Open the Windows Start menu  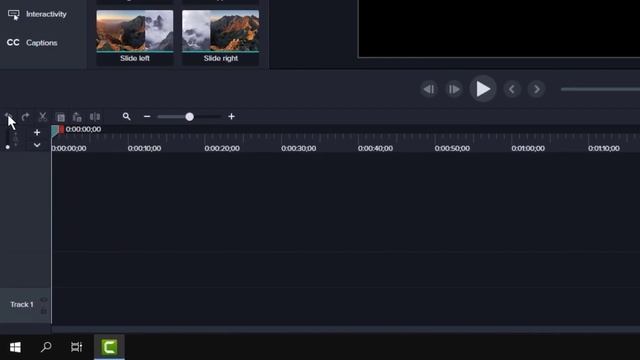click(x=16, y=347)
